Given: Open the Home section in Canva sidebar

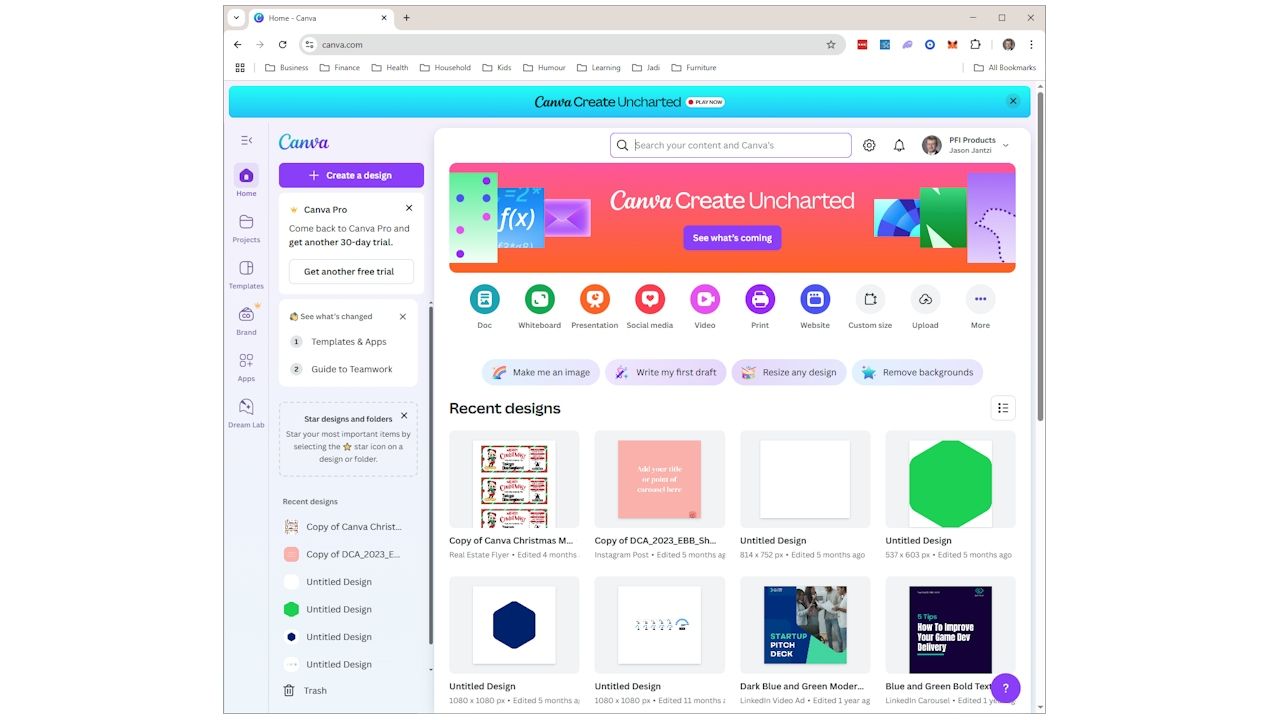Looking at the screenshot, I should point(246,180).
